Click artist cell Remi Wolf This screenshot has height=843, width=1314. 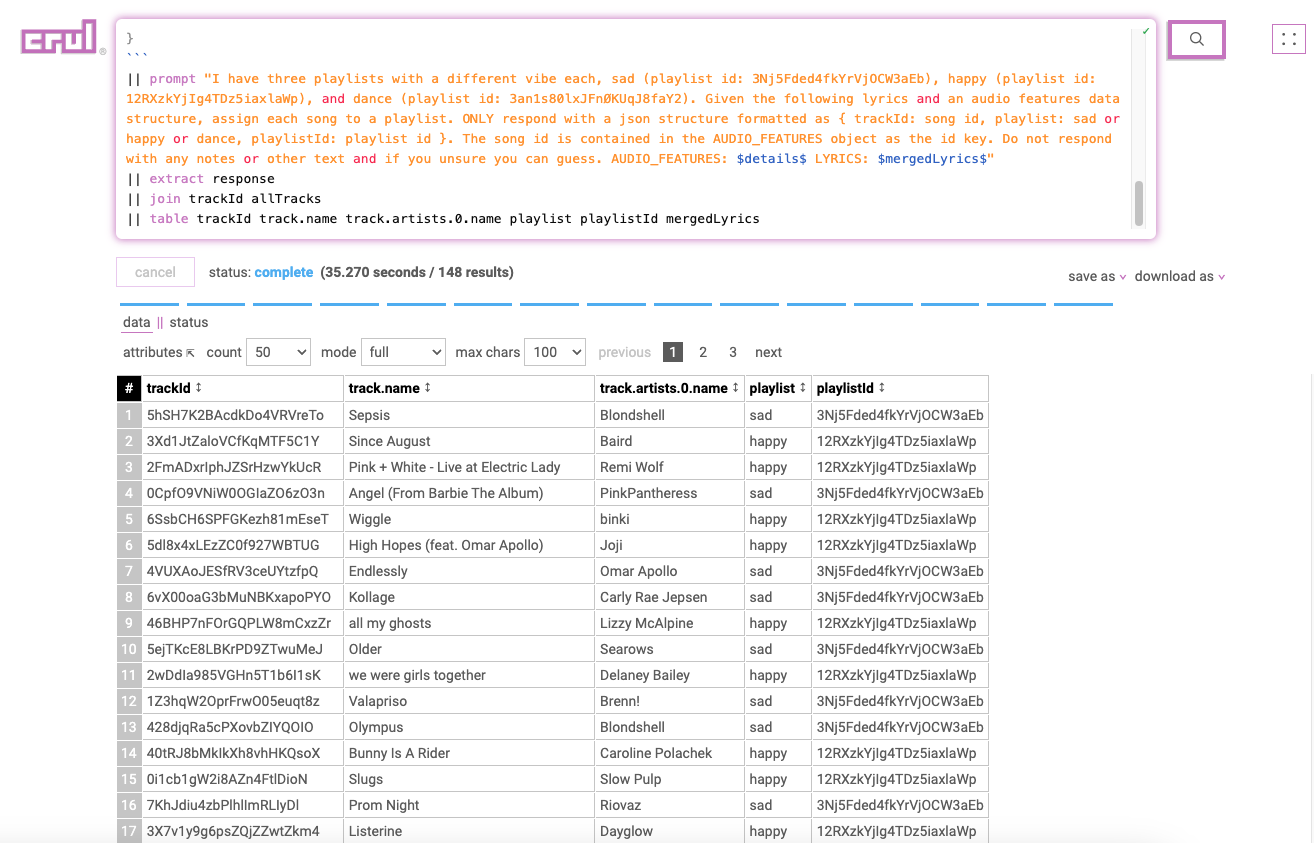670,467
